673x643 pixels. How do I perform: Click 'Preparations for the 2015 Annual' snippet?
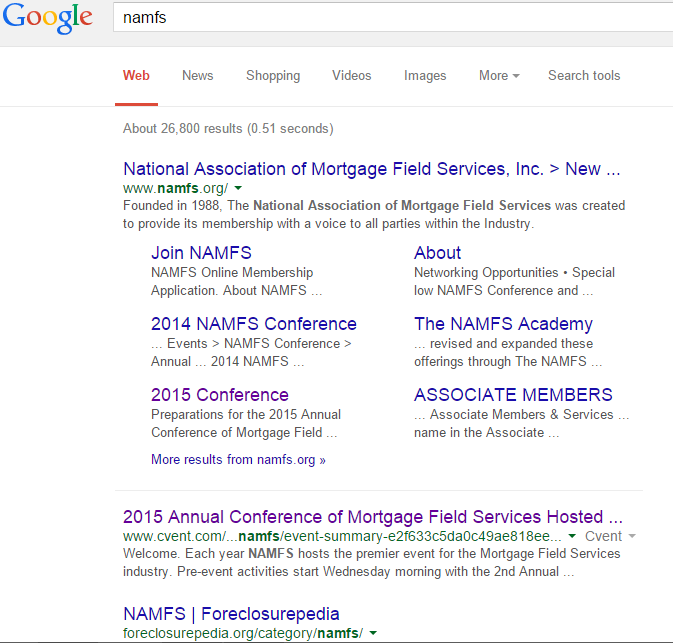[x=246, y=424]
